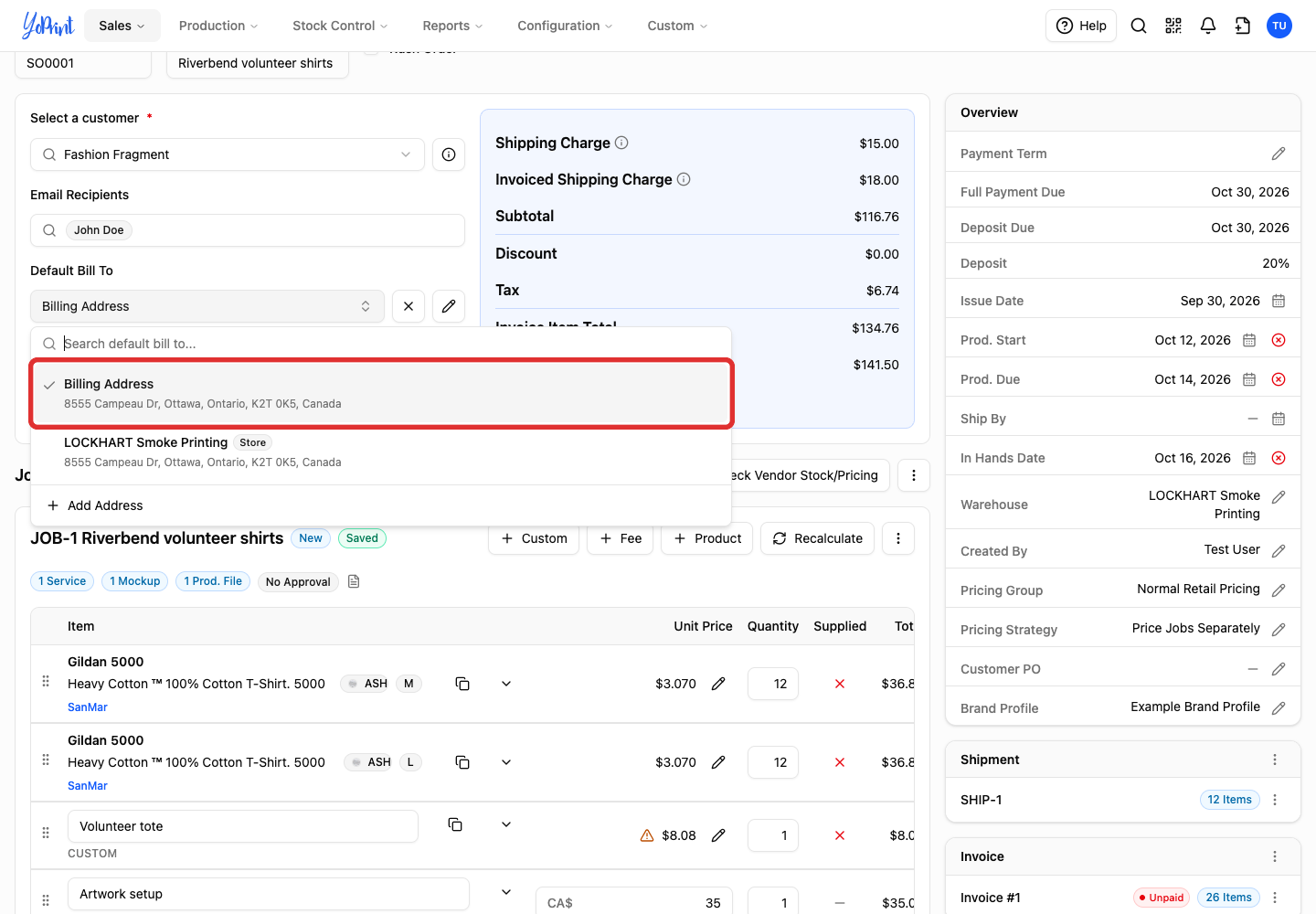Edit the Payment Term pencil icon
This screenshot has height=914, width=1316.
point(1279,154)
